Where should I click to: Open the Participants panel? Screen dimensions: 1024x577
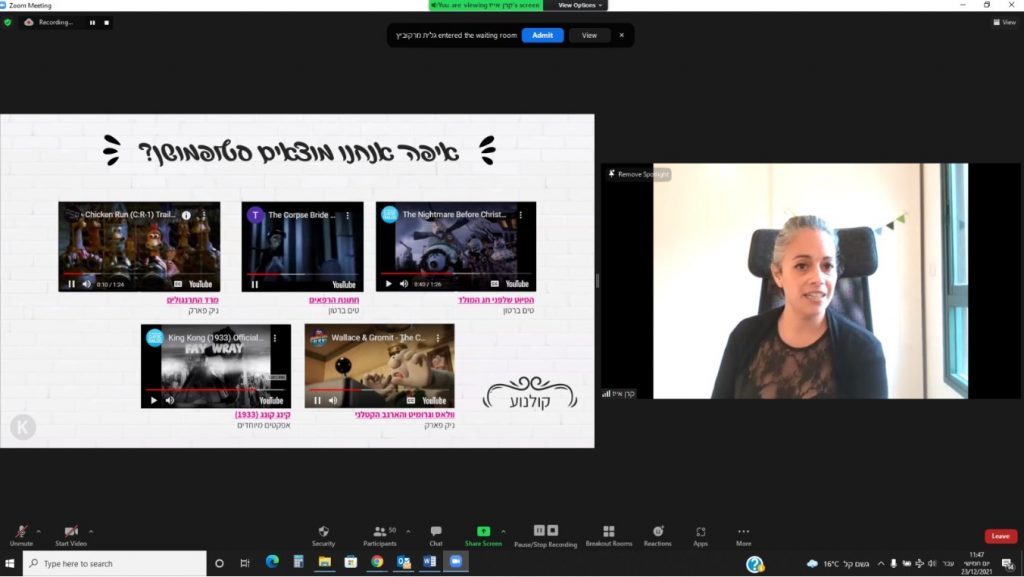pyautogui.click(x=380, y=535)
